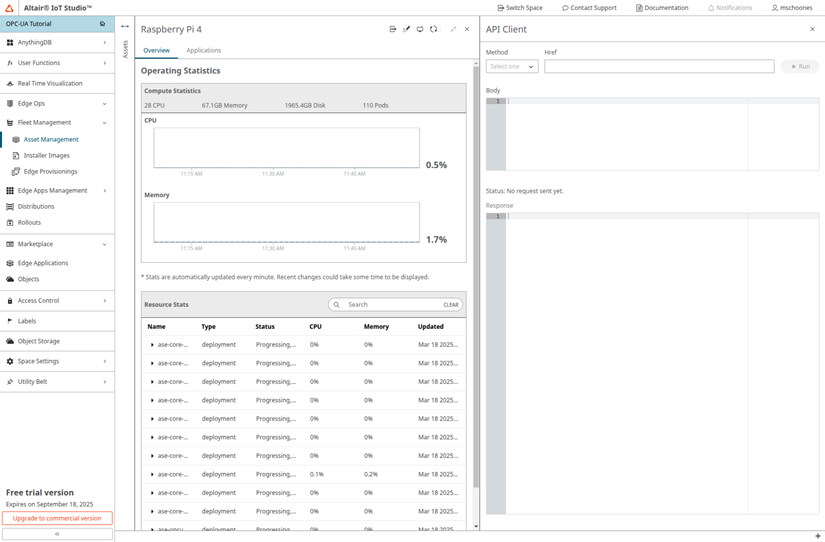This screenshot has width=825, height=542.
Task: Click Contact Support in top bar
Action: click(x=589, y=8)
